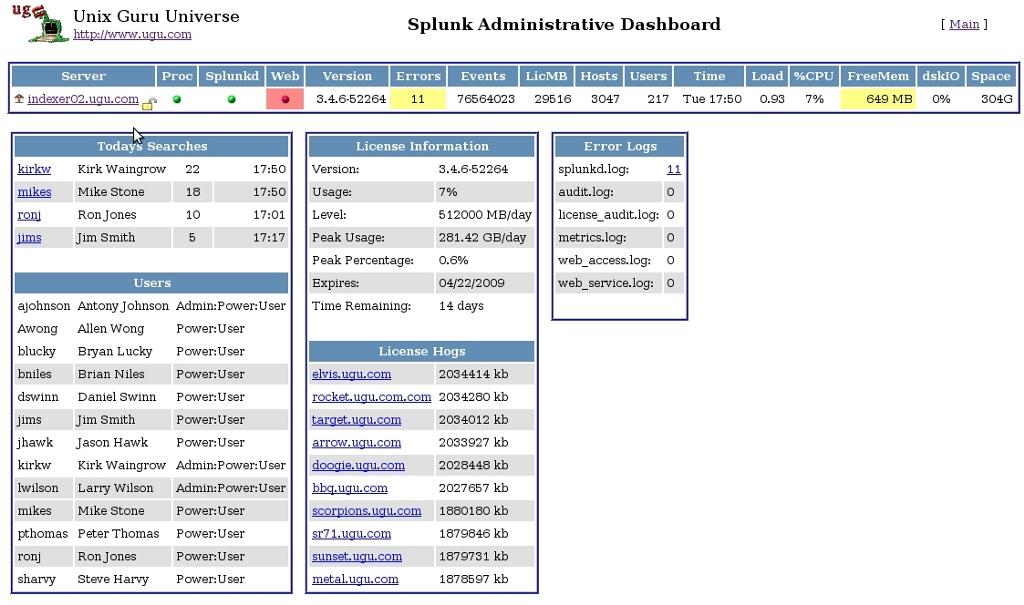Click the FreeMem column header
This screenshot has width=1024, height=605.
[878, 76]
